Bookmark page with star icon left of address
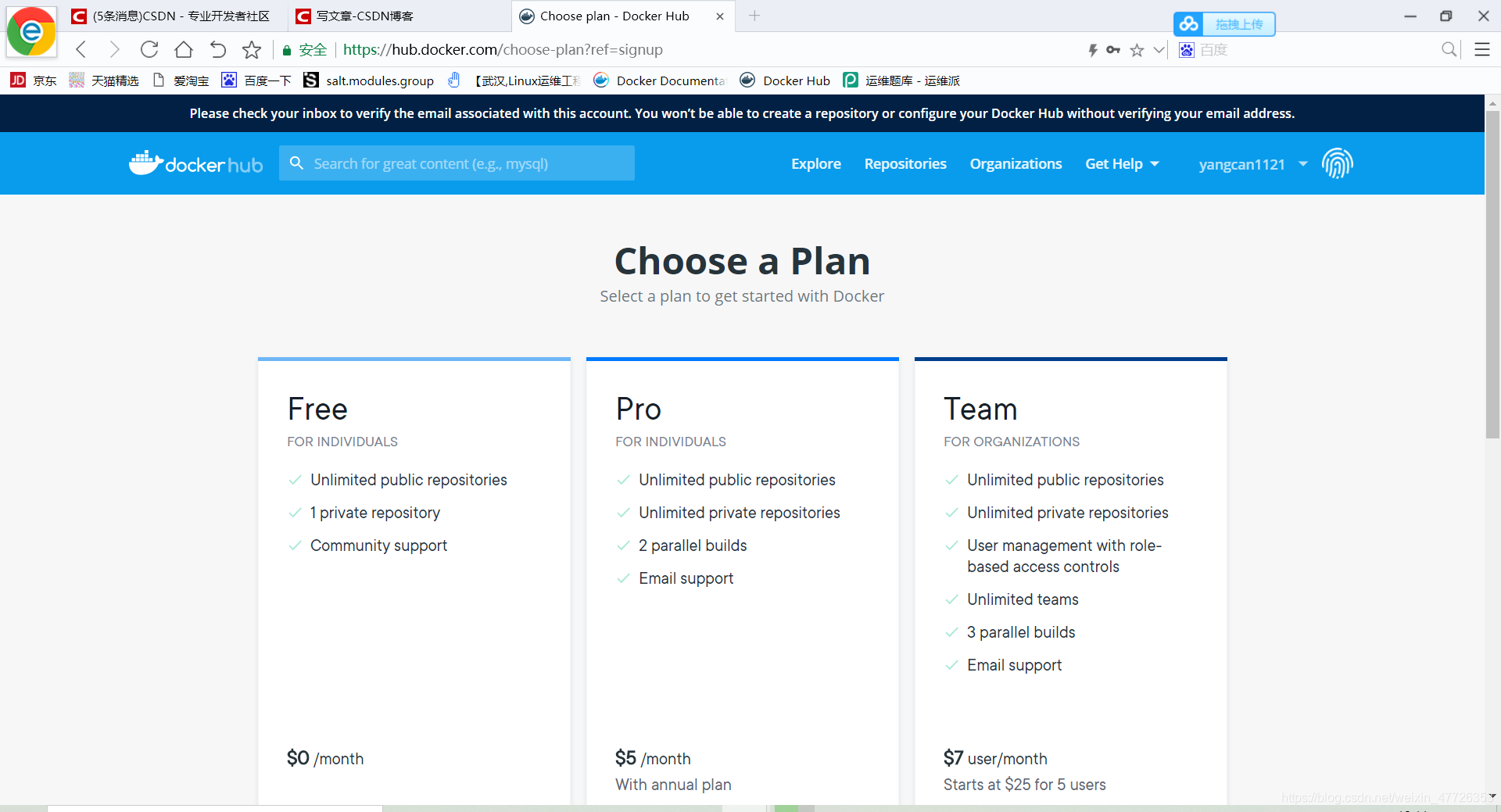The height and width of the screenshot is (812, 1501). (x=252, y=50)
